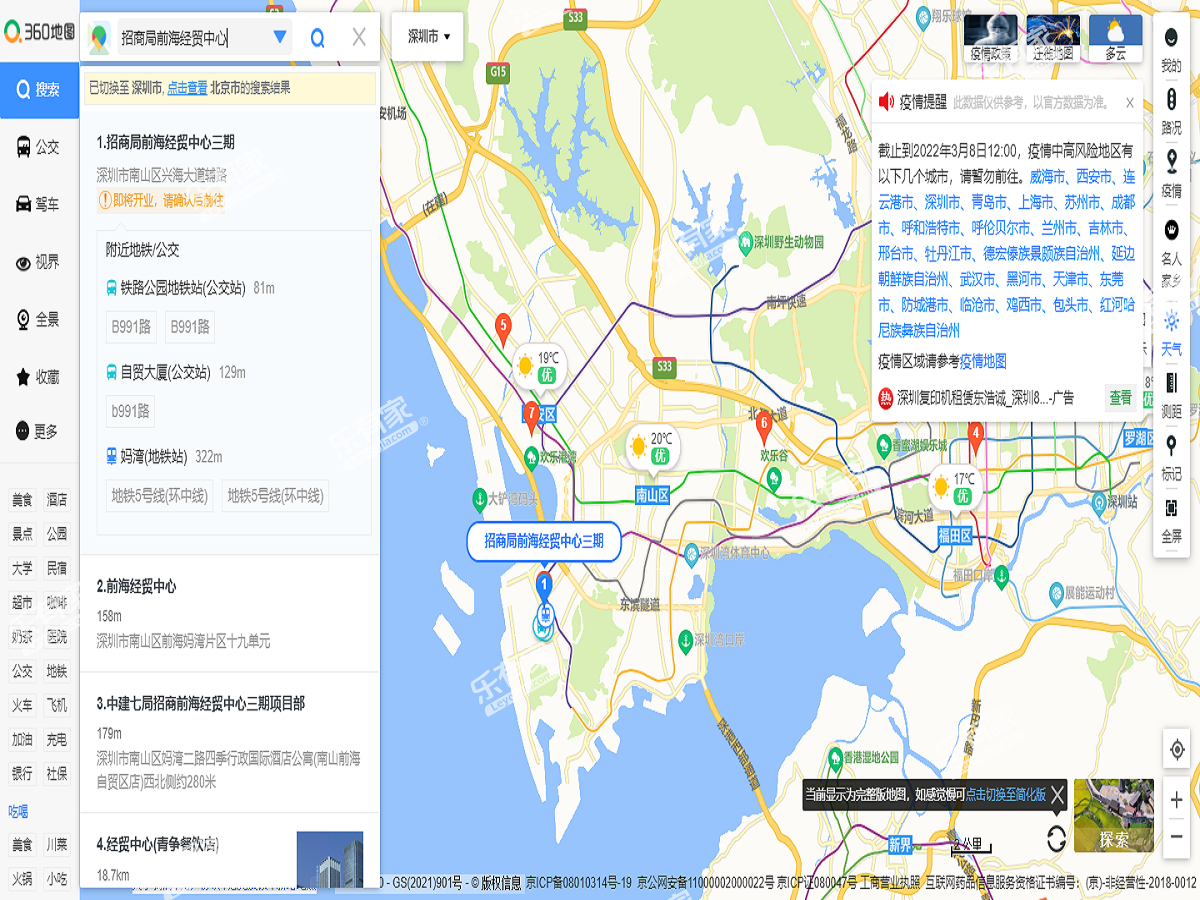Viewport: 1200px width, 900px height.
Task: Click the 酒店 quick category
Action: tap(57, 500)
